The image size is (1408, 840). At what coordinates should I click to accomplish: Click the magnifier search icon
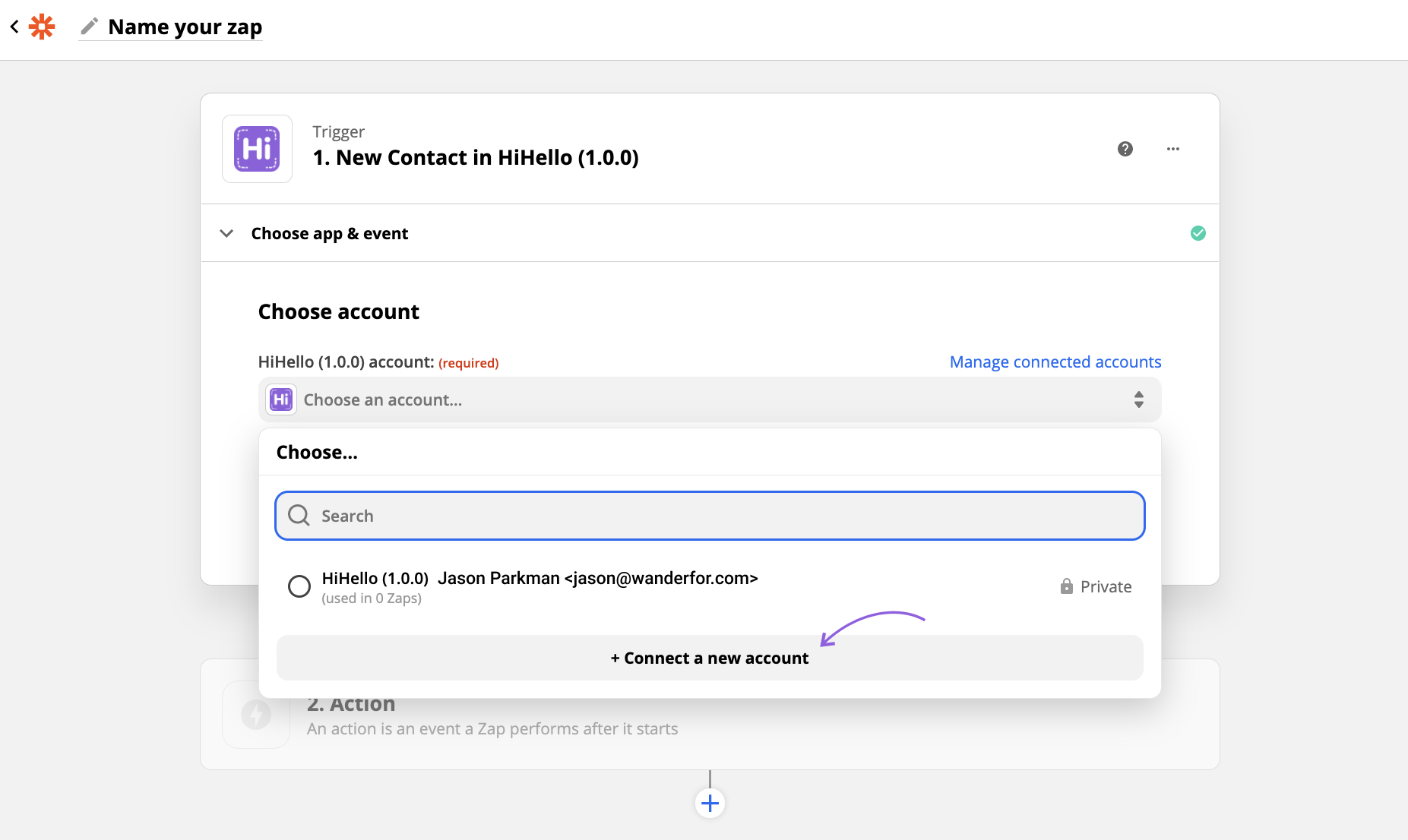coord(299,516)
